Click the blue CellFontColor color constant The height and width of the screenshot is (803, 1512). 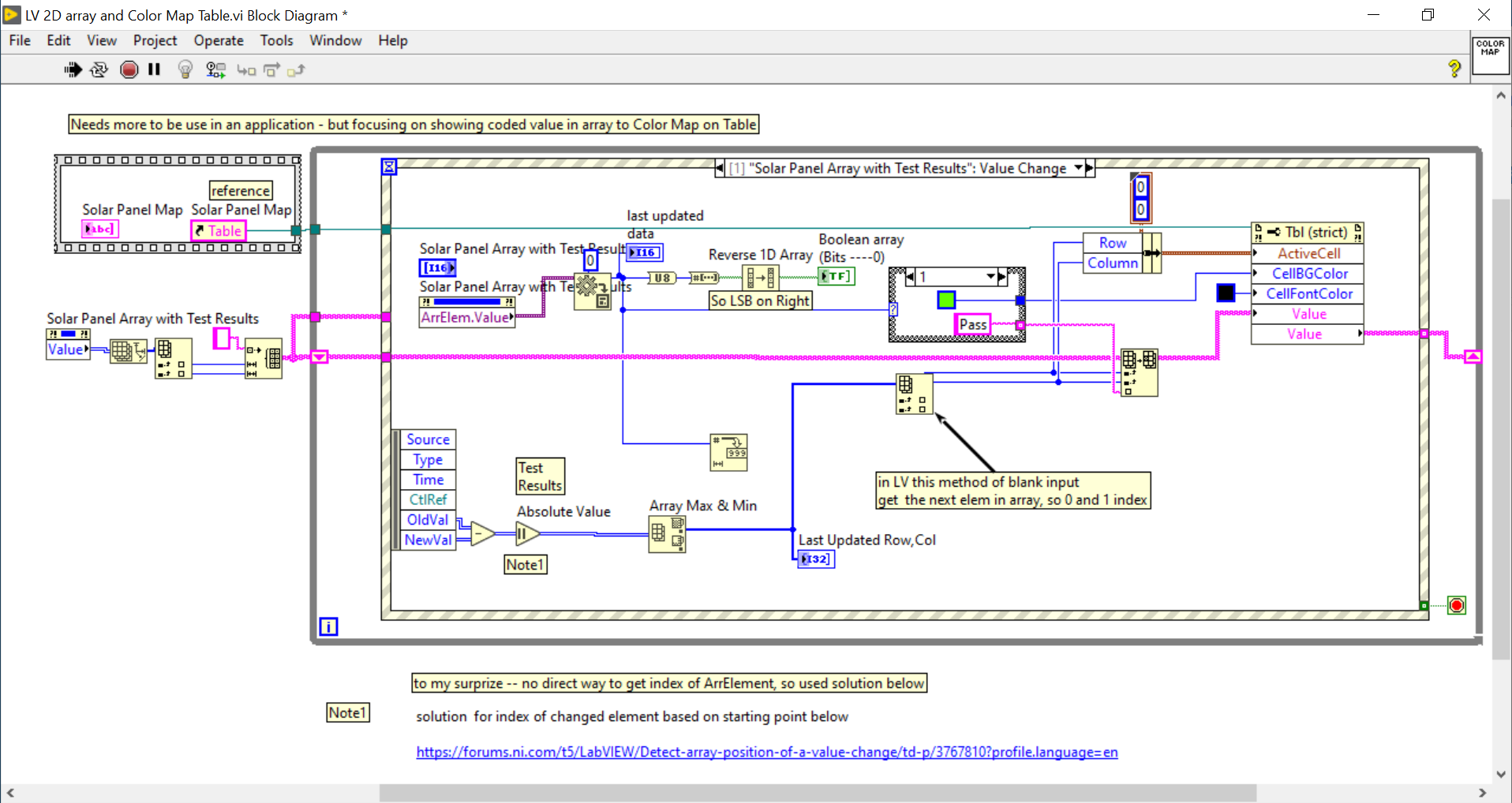click(x=1226, y=293)
